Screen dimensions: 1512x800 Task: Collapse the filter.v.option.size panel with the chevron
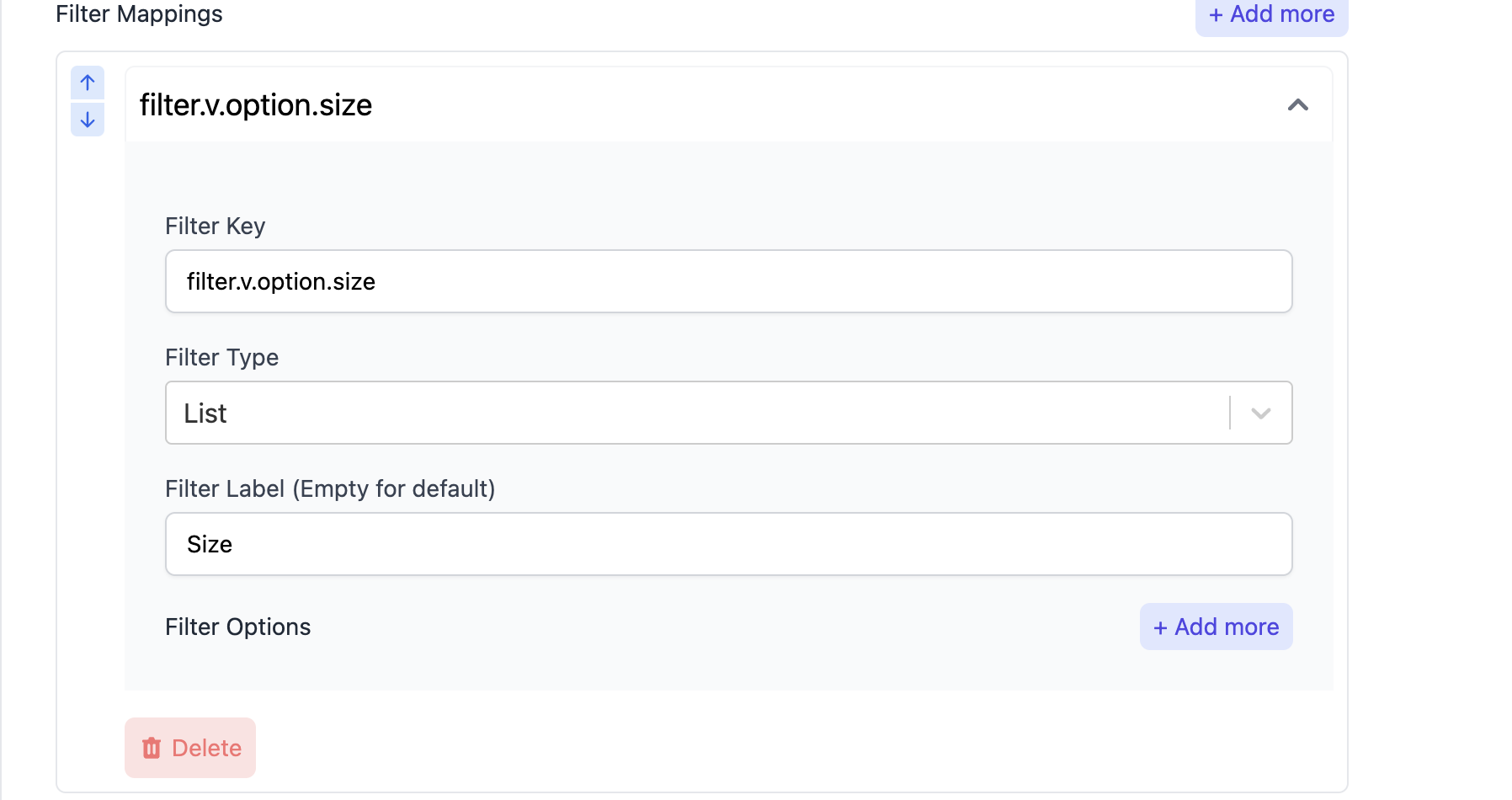pos(1297,105)
